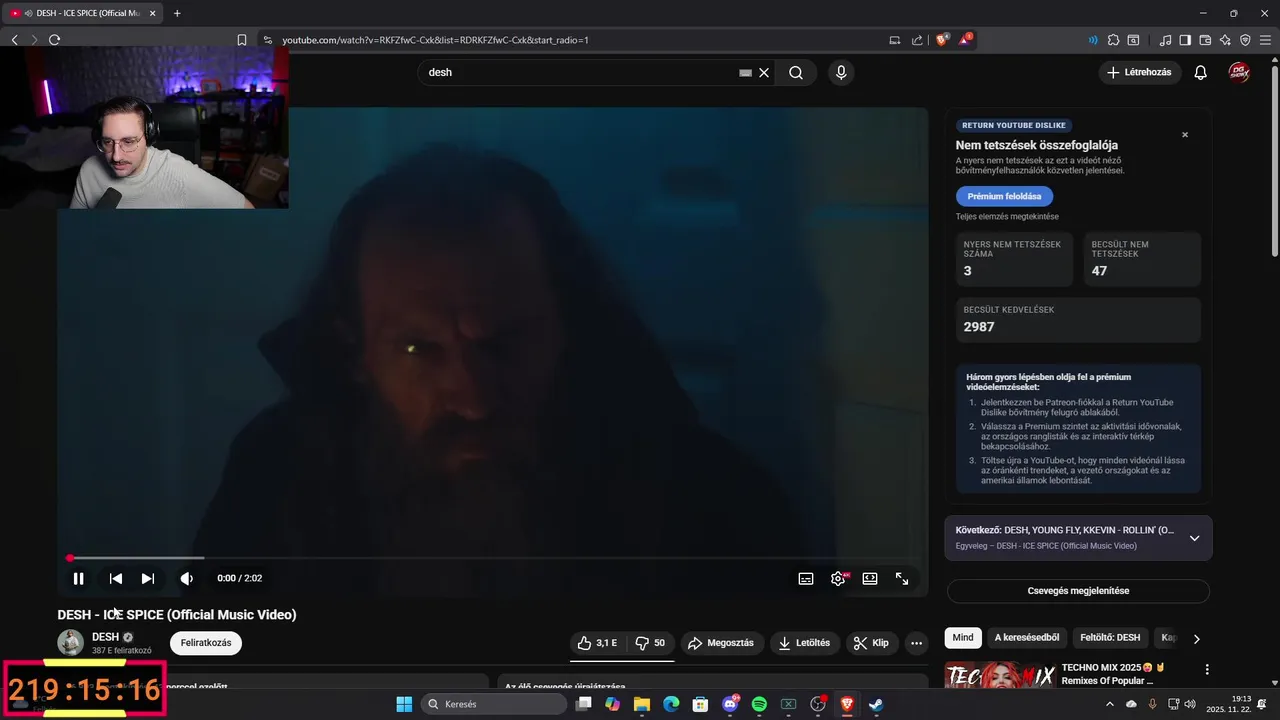Skip to next video
Image resolution: width=1280 pixels, height=720 pixels.
click(x=148, y=578)
